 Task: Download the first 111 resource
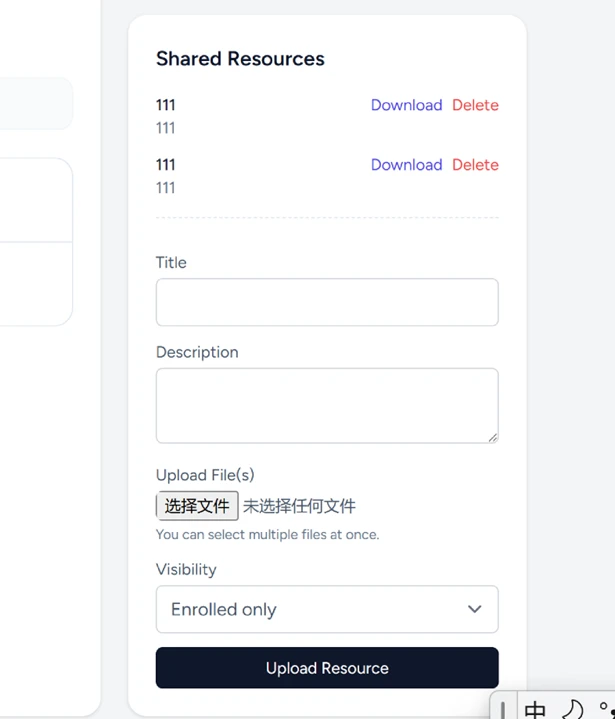pyautogui.click(x=406, y=105)
